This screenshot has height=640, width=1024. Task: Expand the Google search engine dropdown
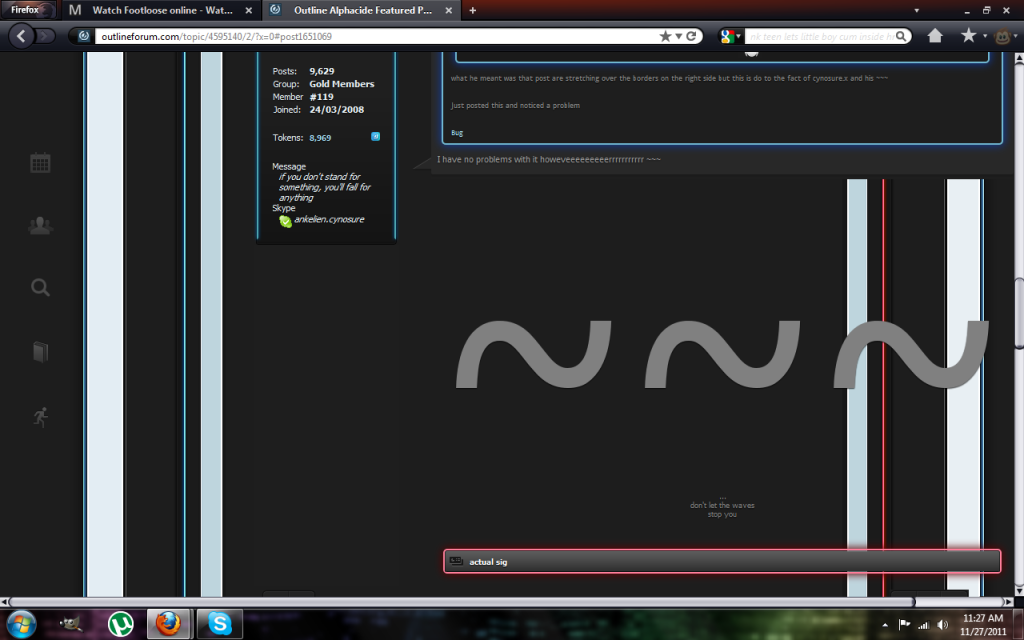[730, 36]
